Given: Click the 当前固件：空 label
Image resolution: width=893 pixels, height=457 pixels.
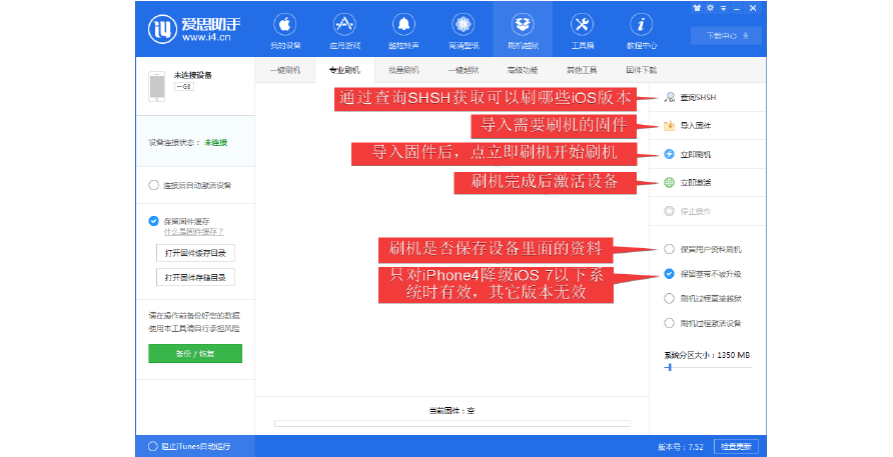Looking at the screenshot, I should click(x=452, y=410).
